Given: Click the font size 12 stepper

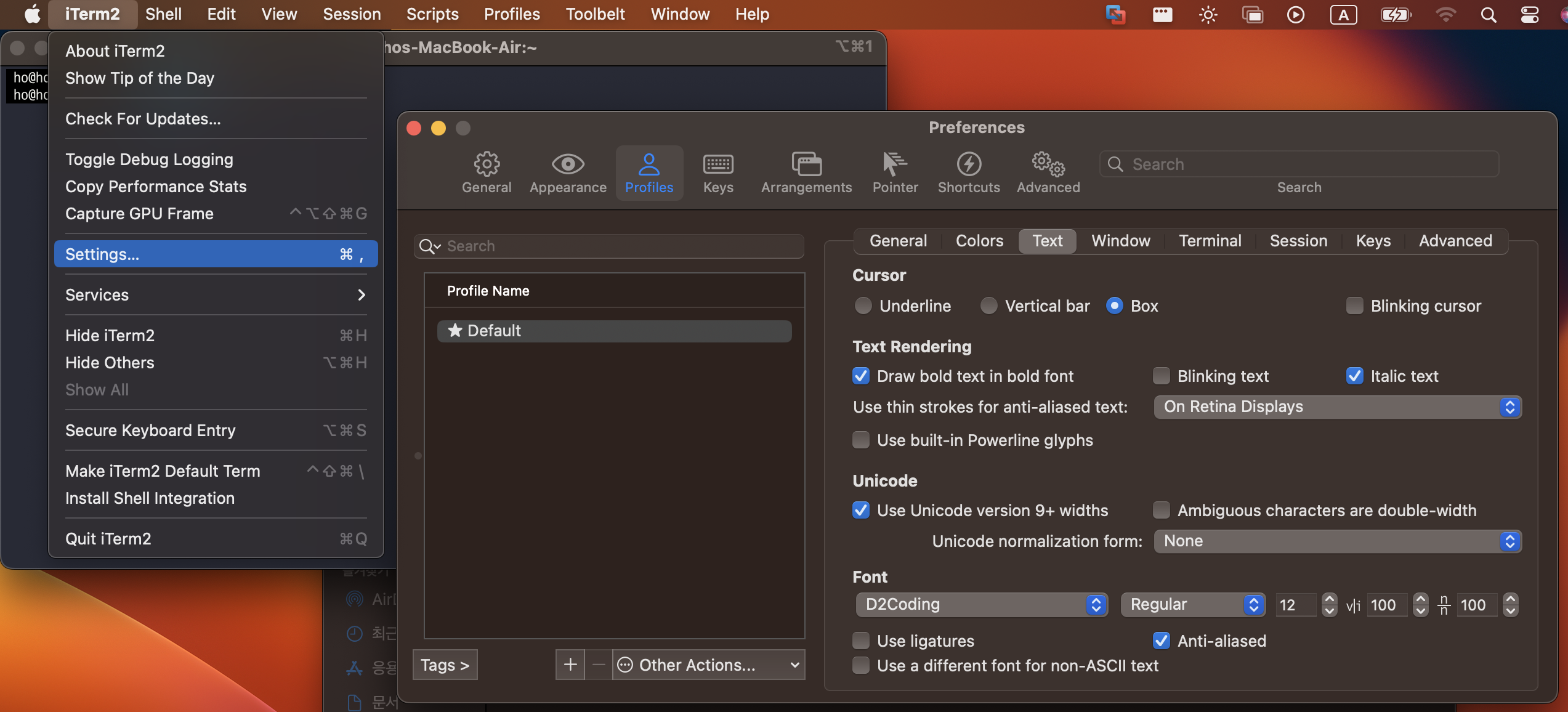Looking at the screenshot, I should pyautogui.click(x=1329, y=605).
